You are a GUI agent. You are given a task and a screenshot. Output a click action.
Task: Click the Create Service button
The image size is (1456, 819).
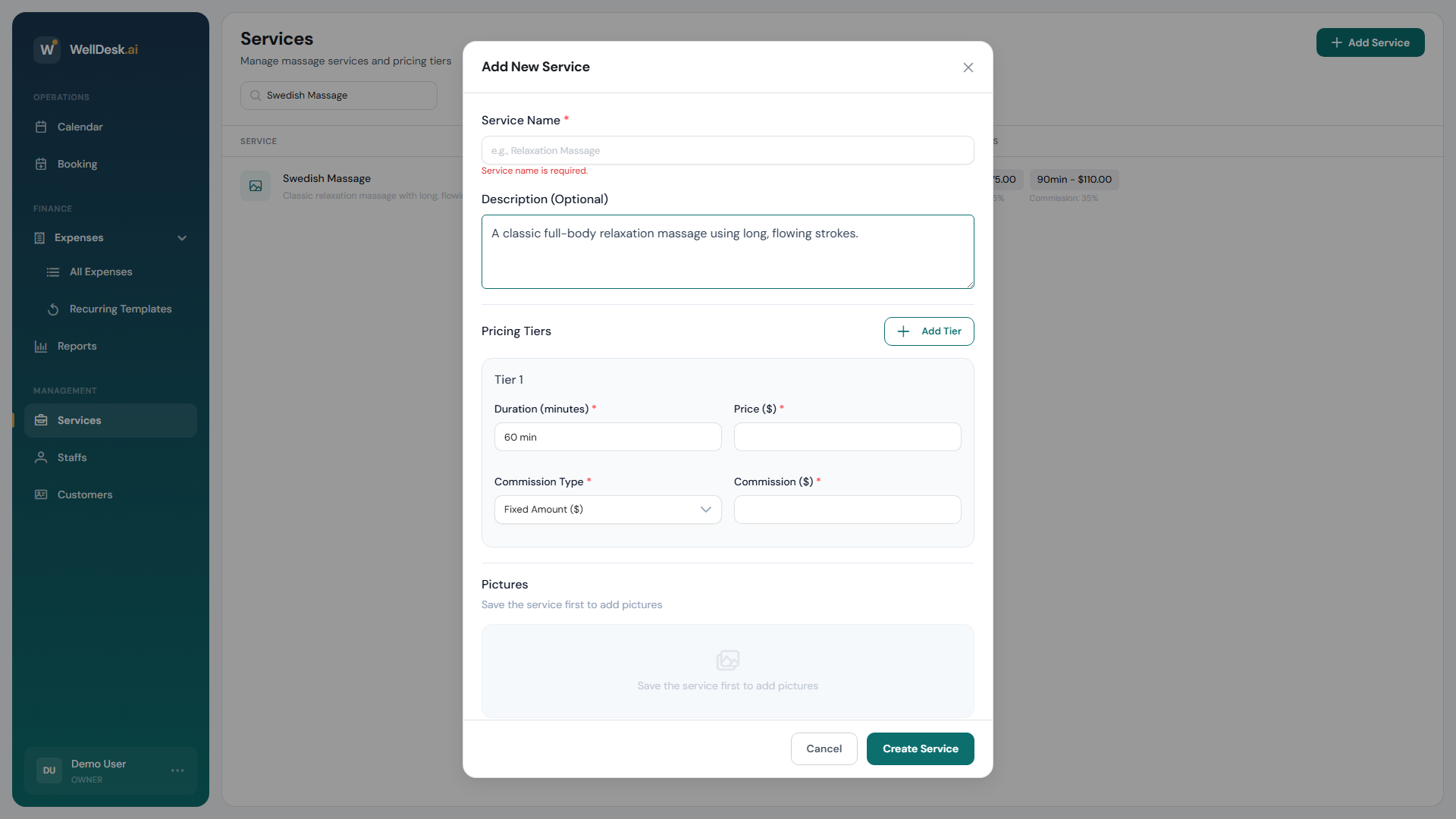coord(920,748)
